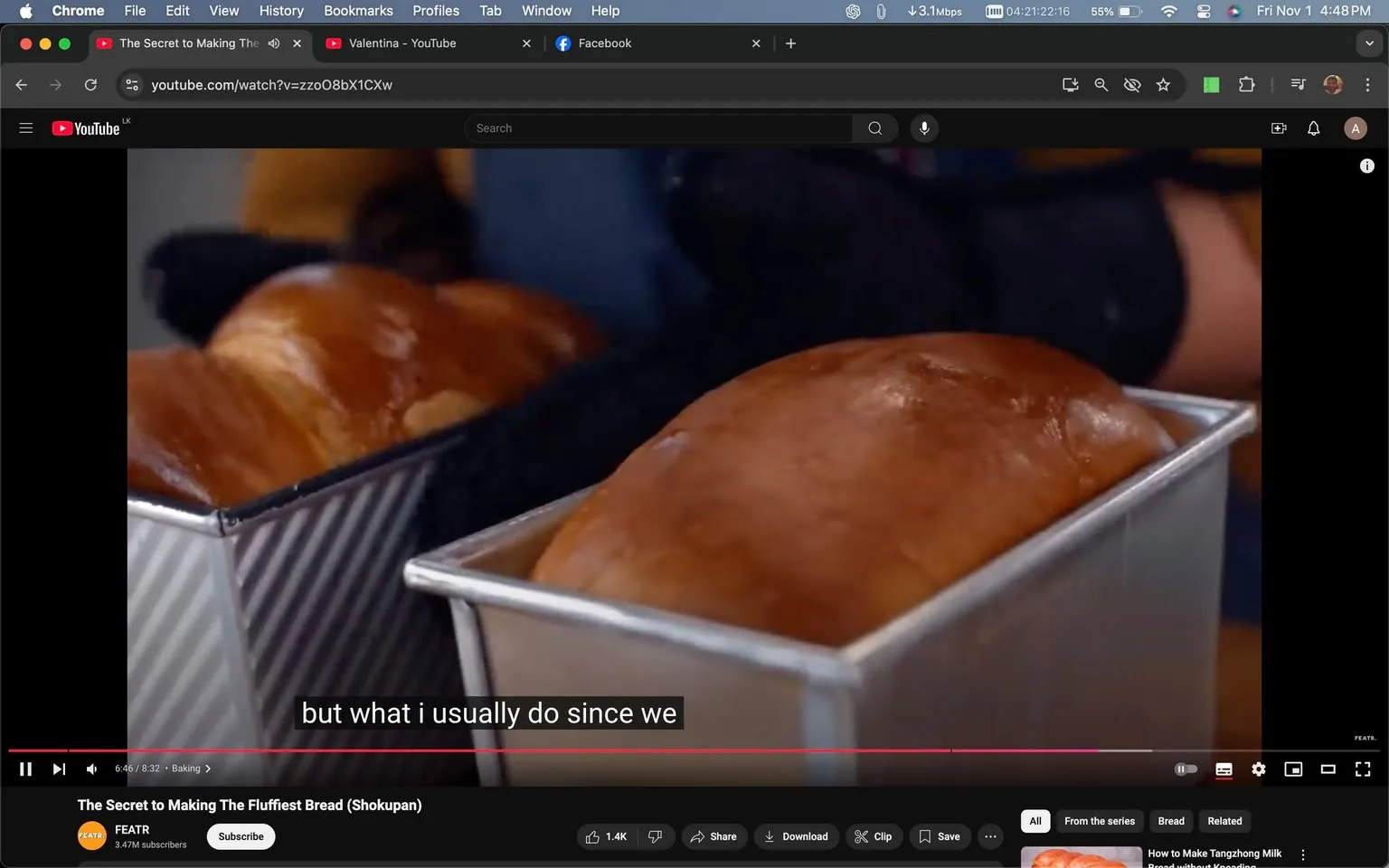Open YouTube notifications bell
This screenshot has height=868, width=1389.
pyautogui.click(x=1312, y=127)
